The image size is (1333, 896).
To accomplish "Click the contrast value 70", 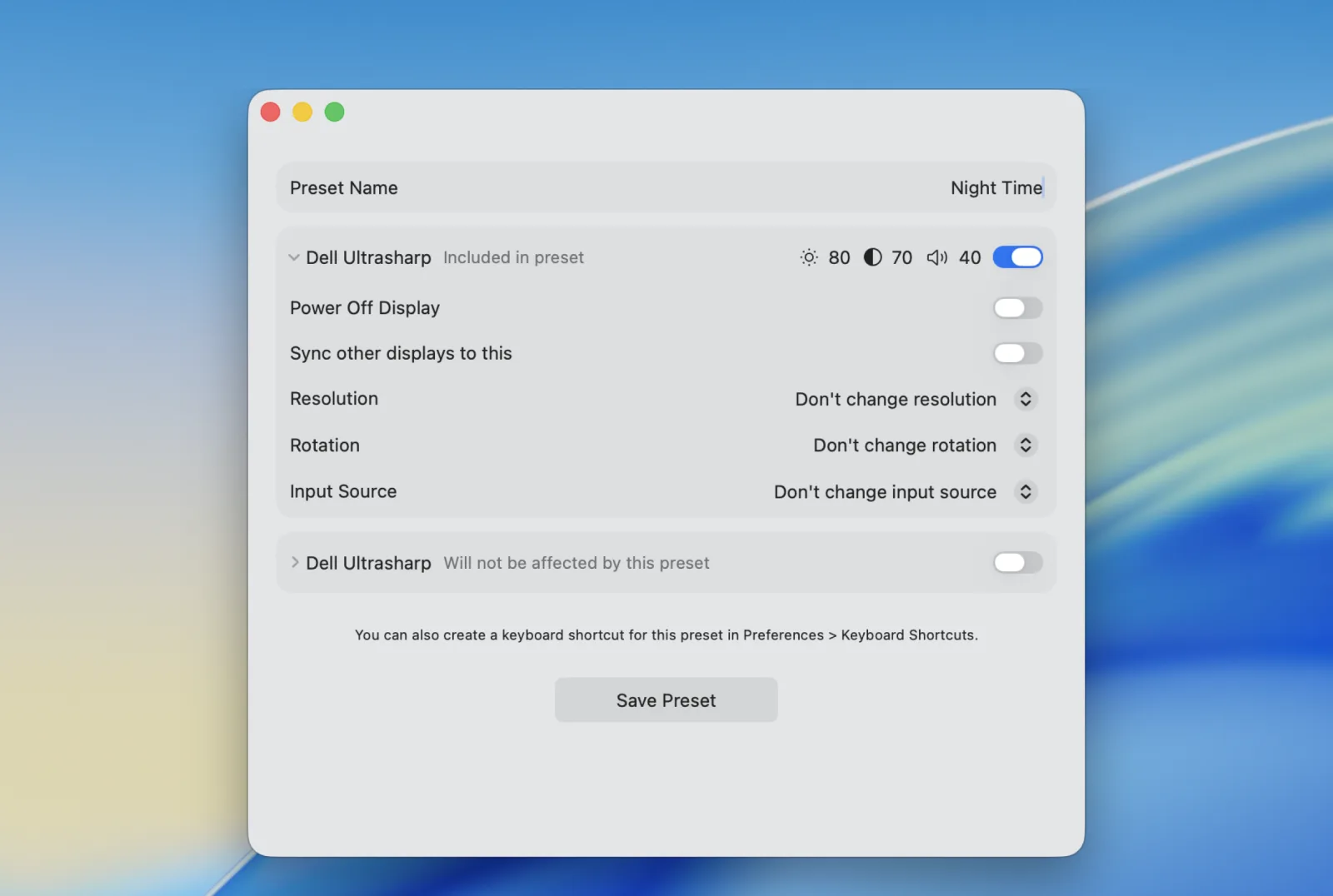I will [902, 257].
